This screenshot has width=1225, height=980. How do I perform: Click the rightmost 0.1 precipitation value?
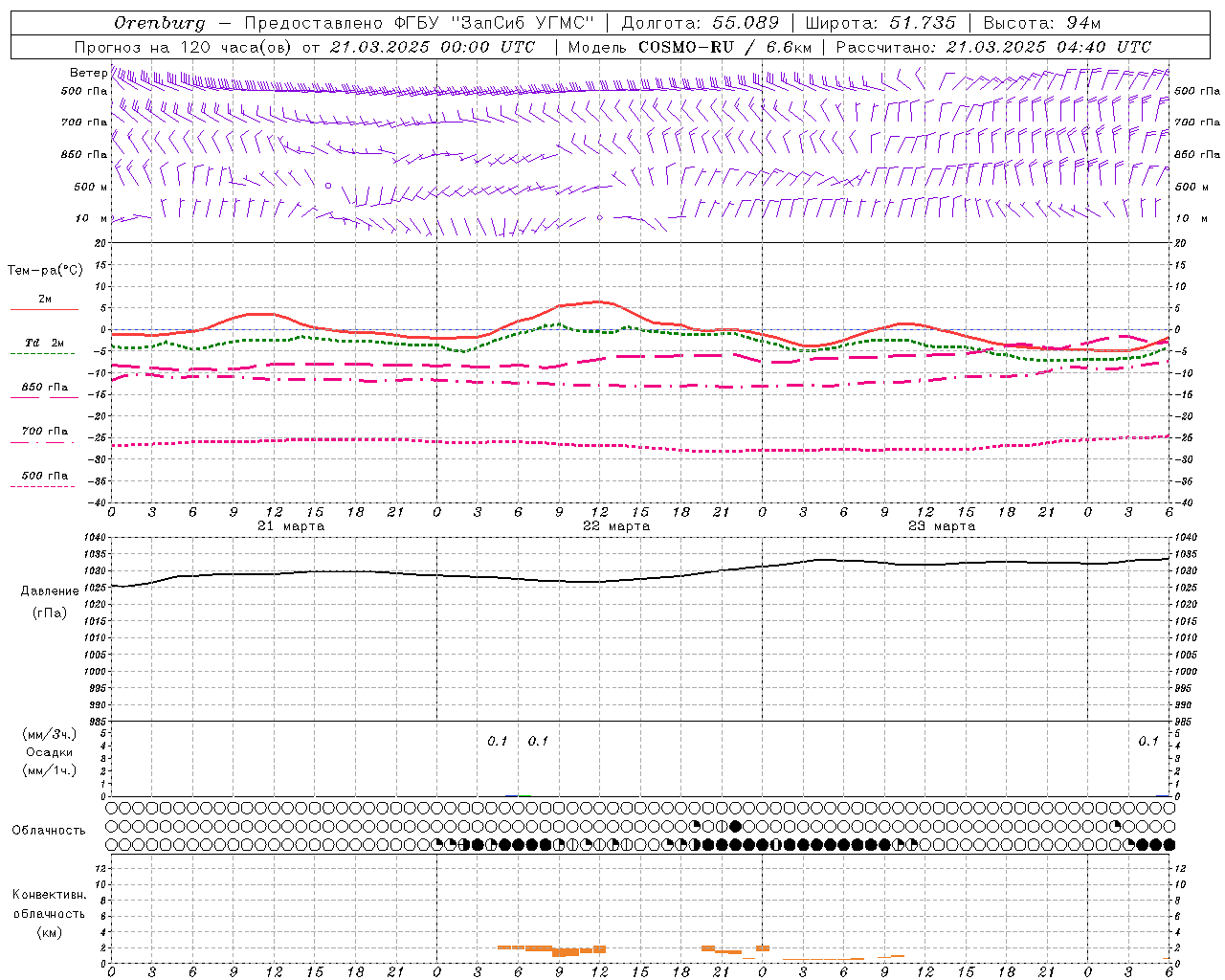[1148, 742]
